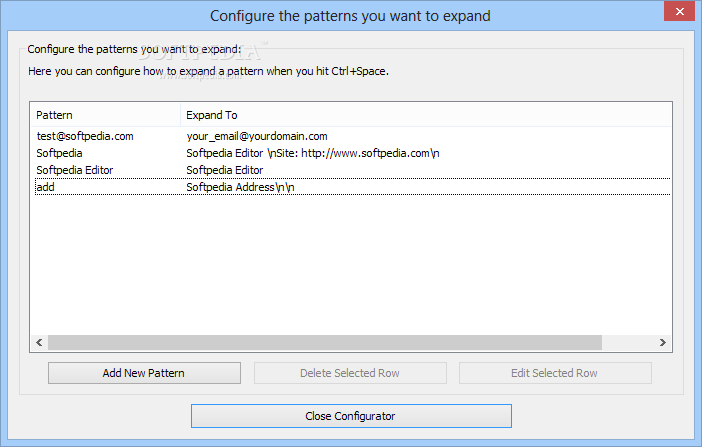Image resolution: width=702 pixels, height=447 pixels.
Task: Select the Softpedia Editor pattern cell
Action: [x=75, y=170]
